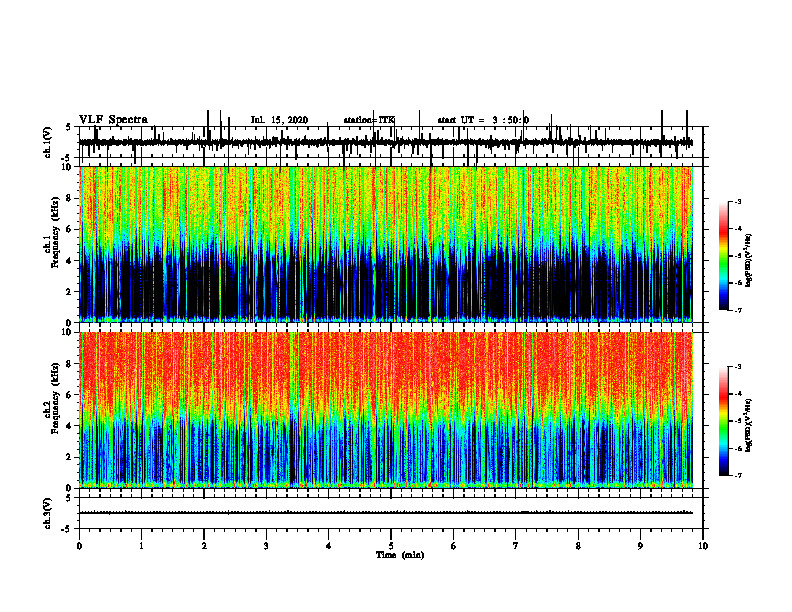Click the "1" minute tick on time axis
The image size is (792, 612).
tap(141, 546)
